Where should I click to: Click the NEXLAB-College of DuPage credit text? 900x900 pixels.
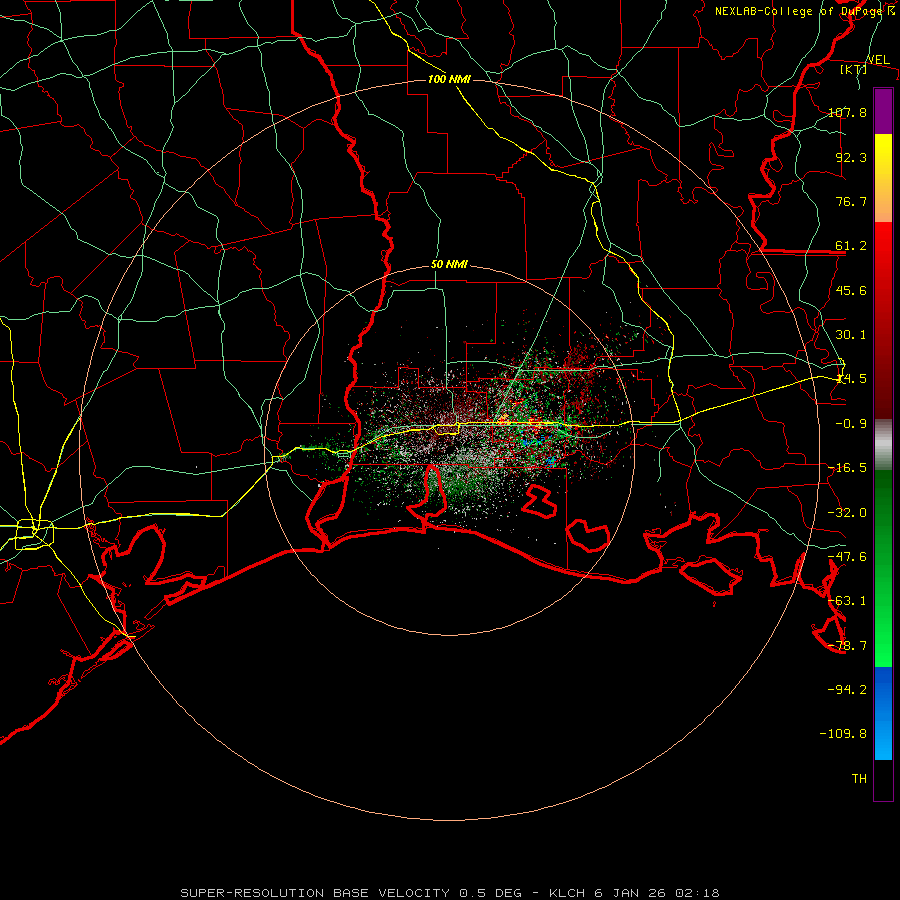point(805,11)
